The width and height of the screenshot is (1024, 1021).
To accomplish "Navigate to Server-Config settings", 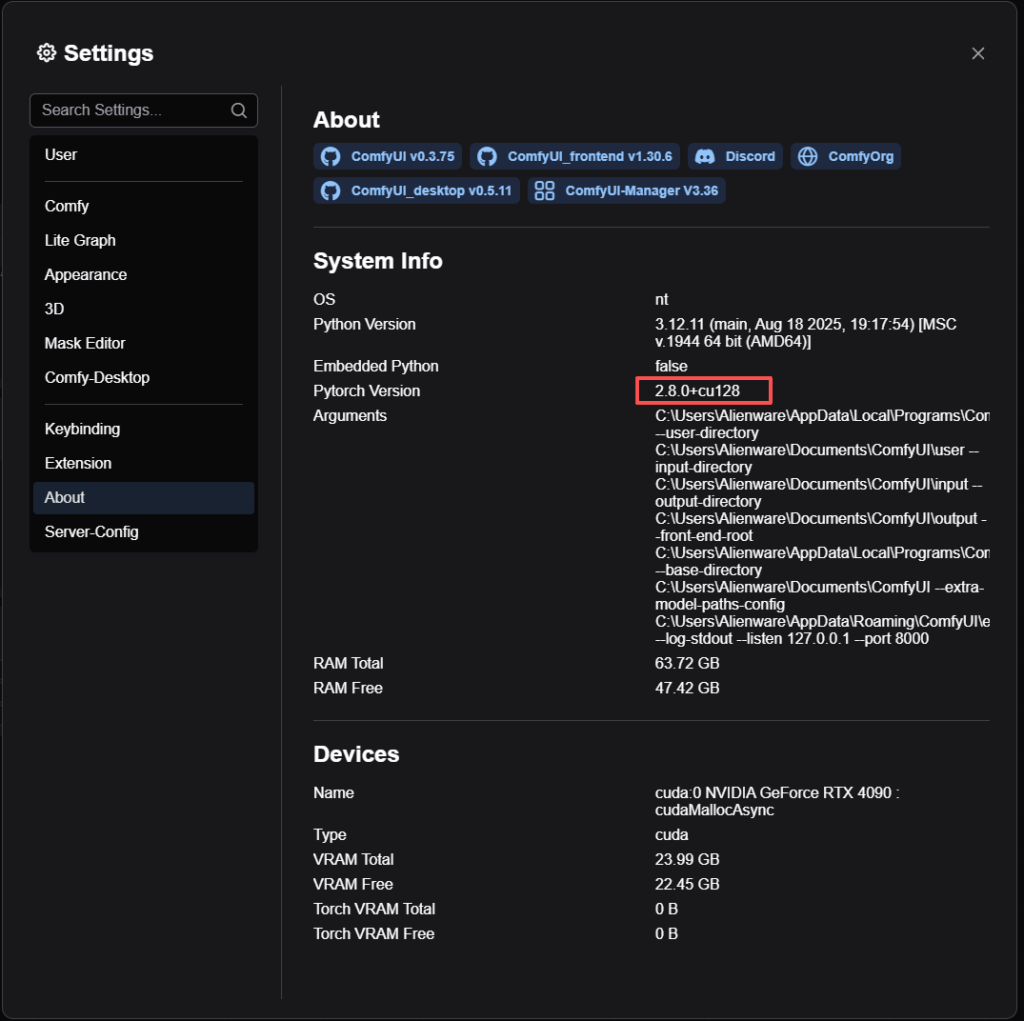I will point(91,532).
